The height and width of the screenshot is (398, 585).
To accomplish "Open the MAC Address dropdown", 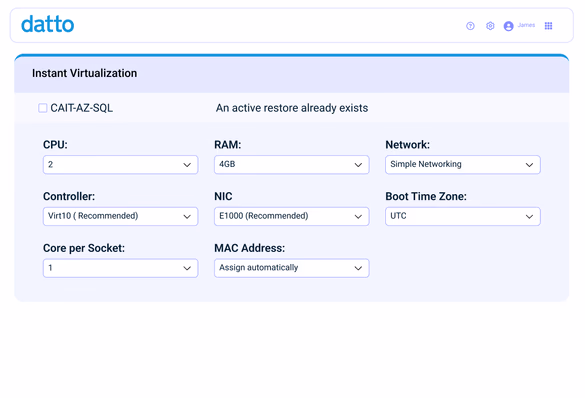I will pos(291,268).
